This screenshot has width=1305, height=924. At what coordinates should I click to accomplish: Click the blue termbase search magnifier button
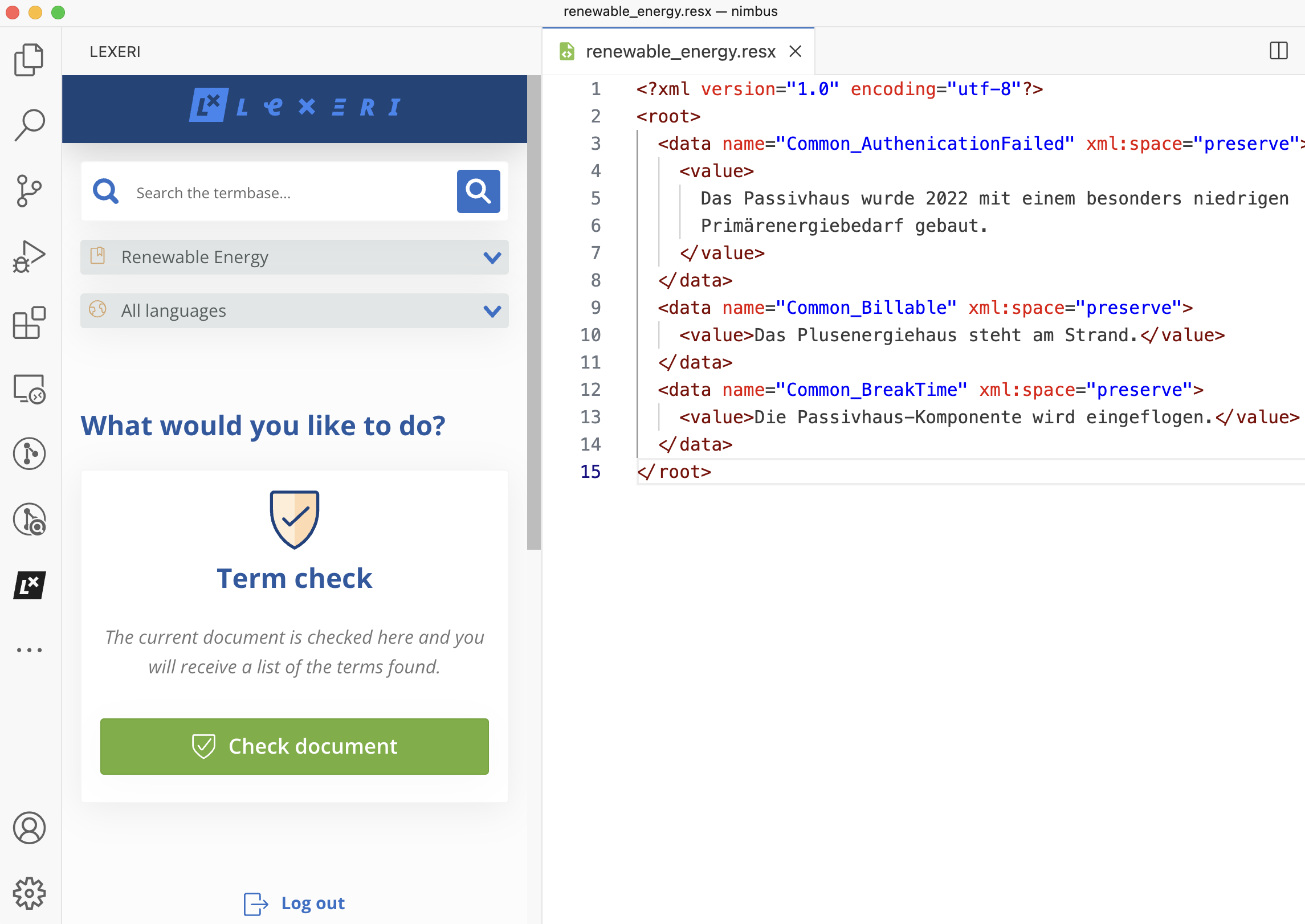click(478, 191)
